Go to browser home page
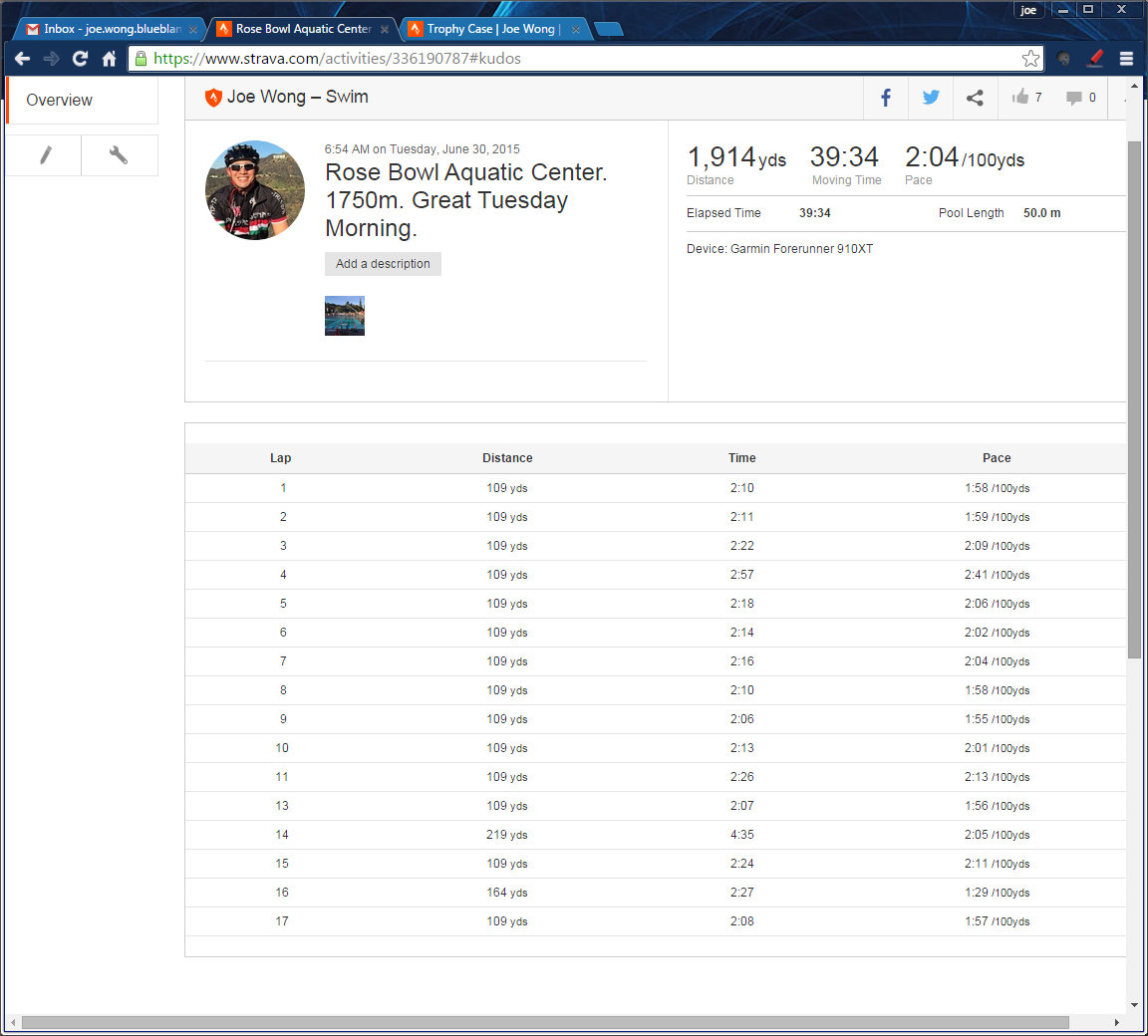 [x=109, y=59]
